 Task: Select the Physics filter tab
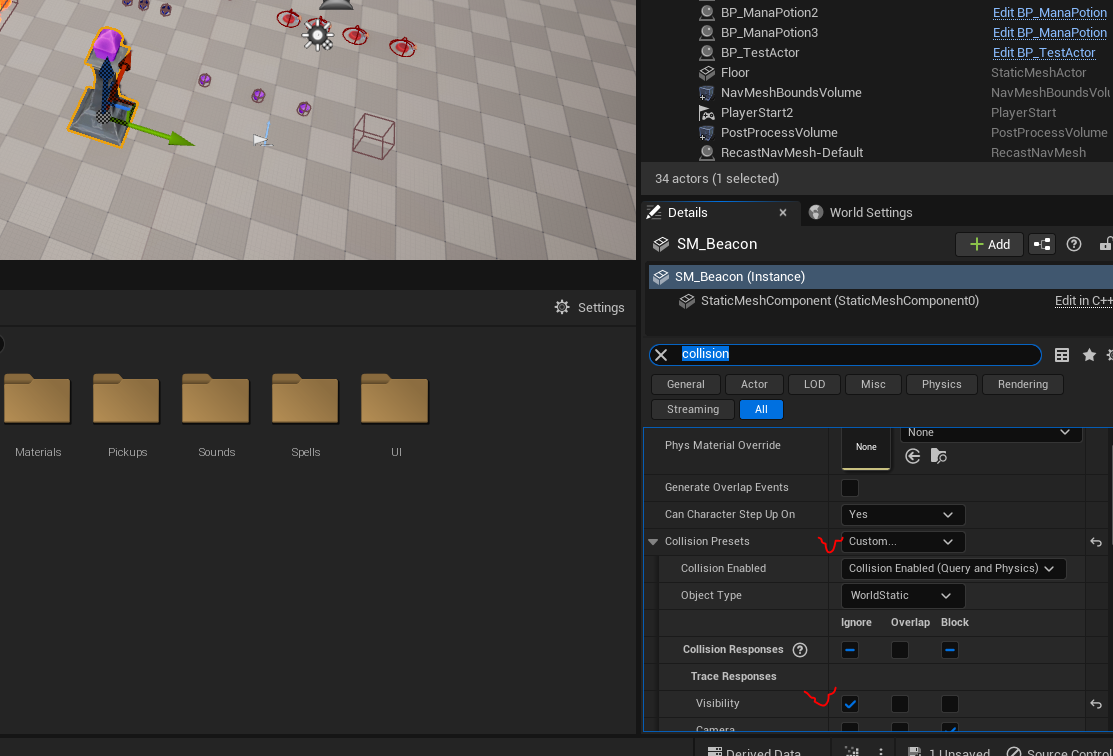click(x=941, y=384)
